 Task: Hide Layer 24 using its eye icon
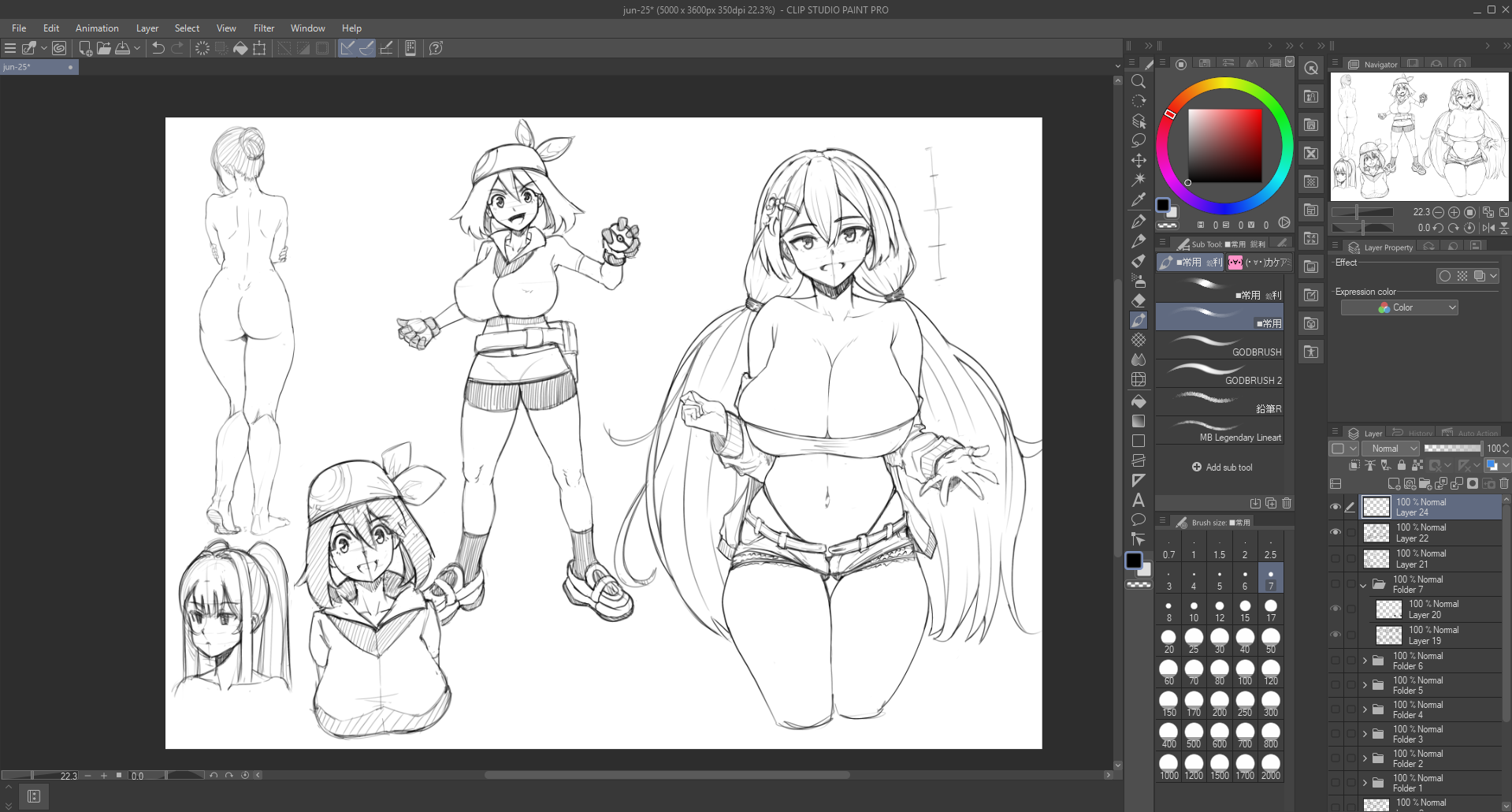pos(1336,507)
